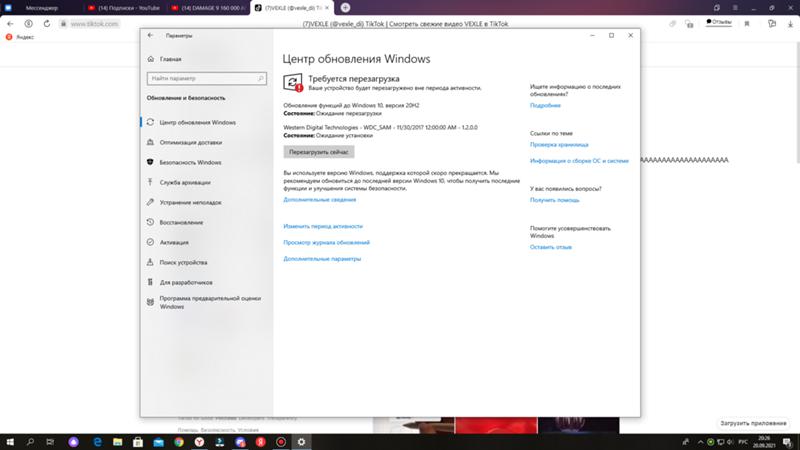800x450 pixels.
Task: Close the VEXLE TikTok browser tab
Action: [327, 8]
